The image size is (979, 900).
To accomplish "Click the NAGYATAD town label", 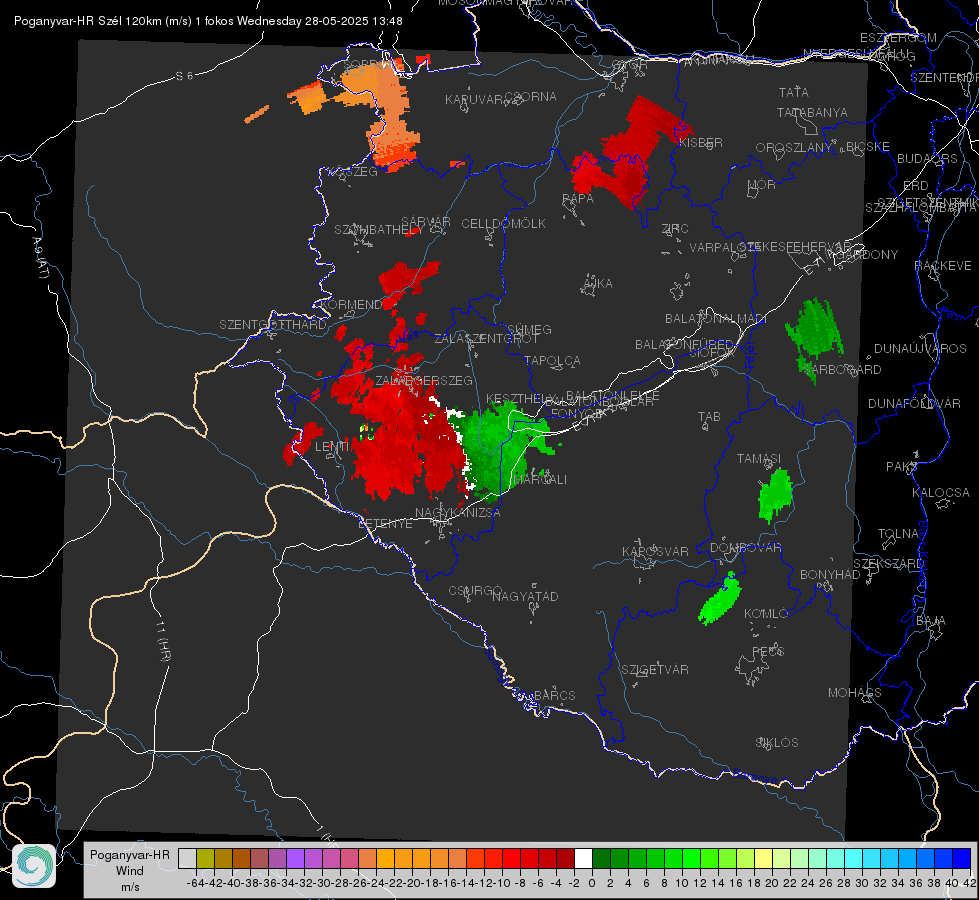I will point(525,596).
